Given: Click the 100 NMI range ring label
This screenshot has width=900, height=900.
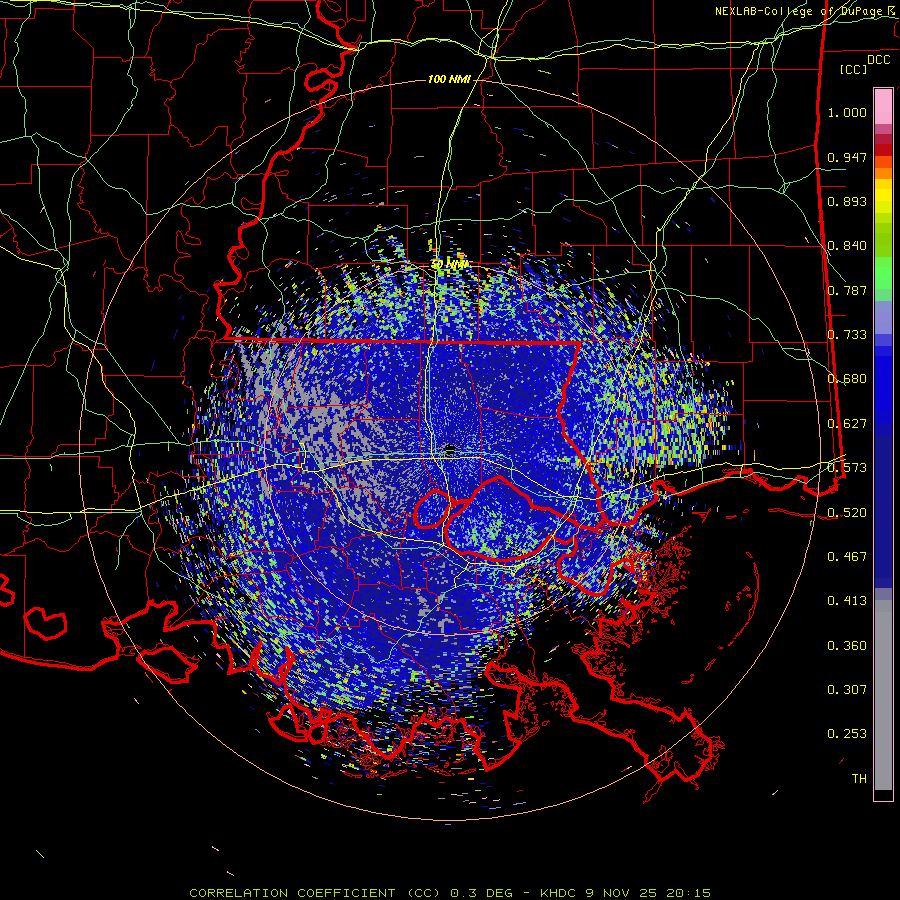Looking at the screenshot, I should point(449,79).
